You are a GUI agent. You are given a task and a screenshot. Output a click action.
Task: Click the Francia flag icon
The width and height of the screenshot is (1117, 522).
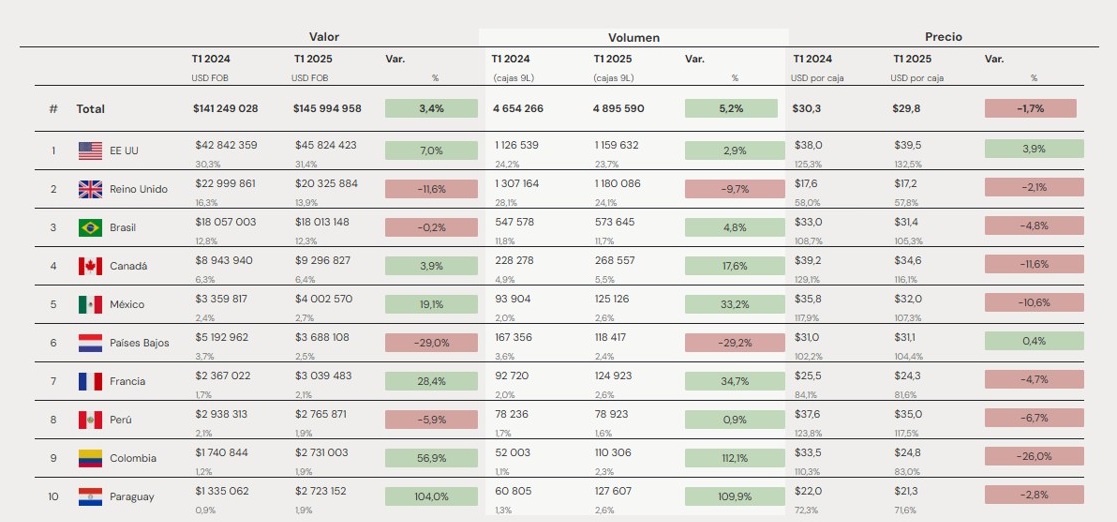click(90, 381)
